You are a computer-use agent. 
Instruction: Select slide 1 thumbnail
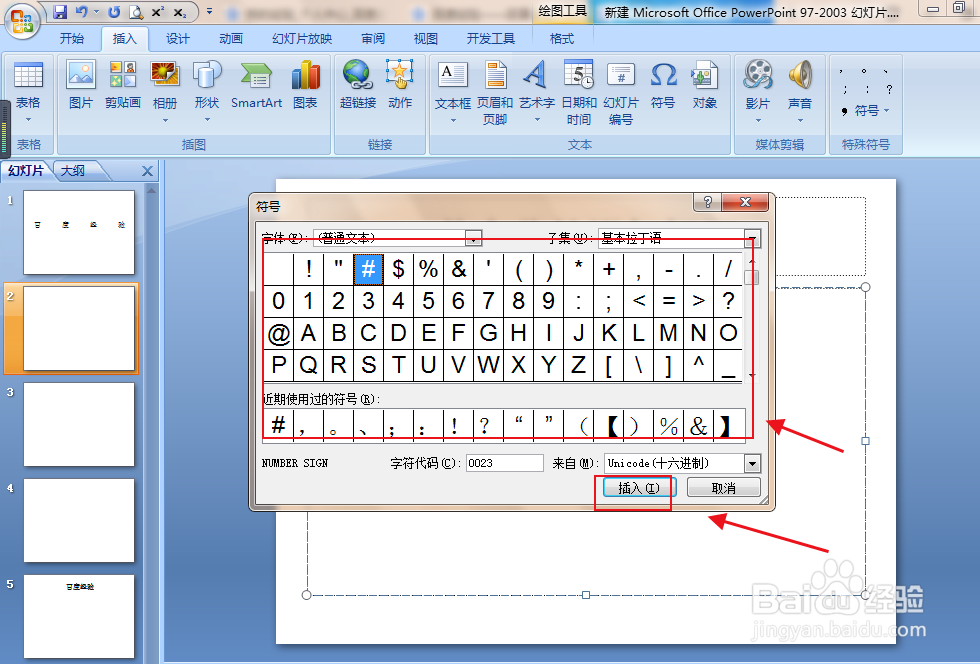coord(79,232)
